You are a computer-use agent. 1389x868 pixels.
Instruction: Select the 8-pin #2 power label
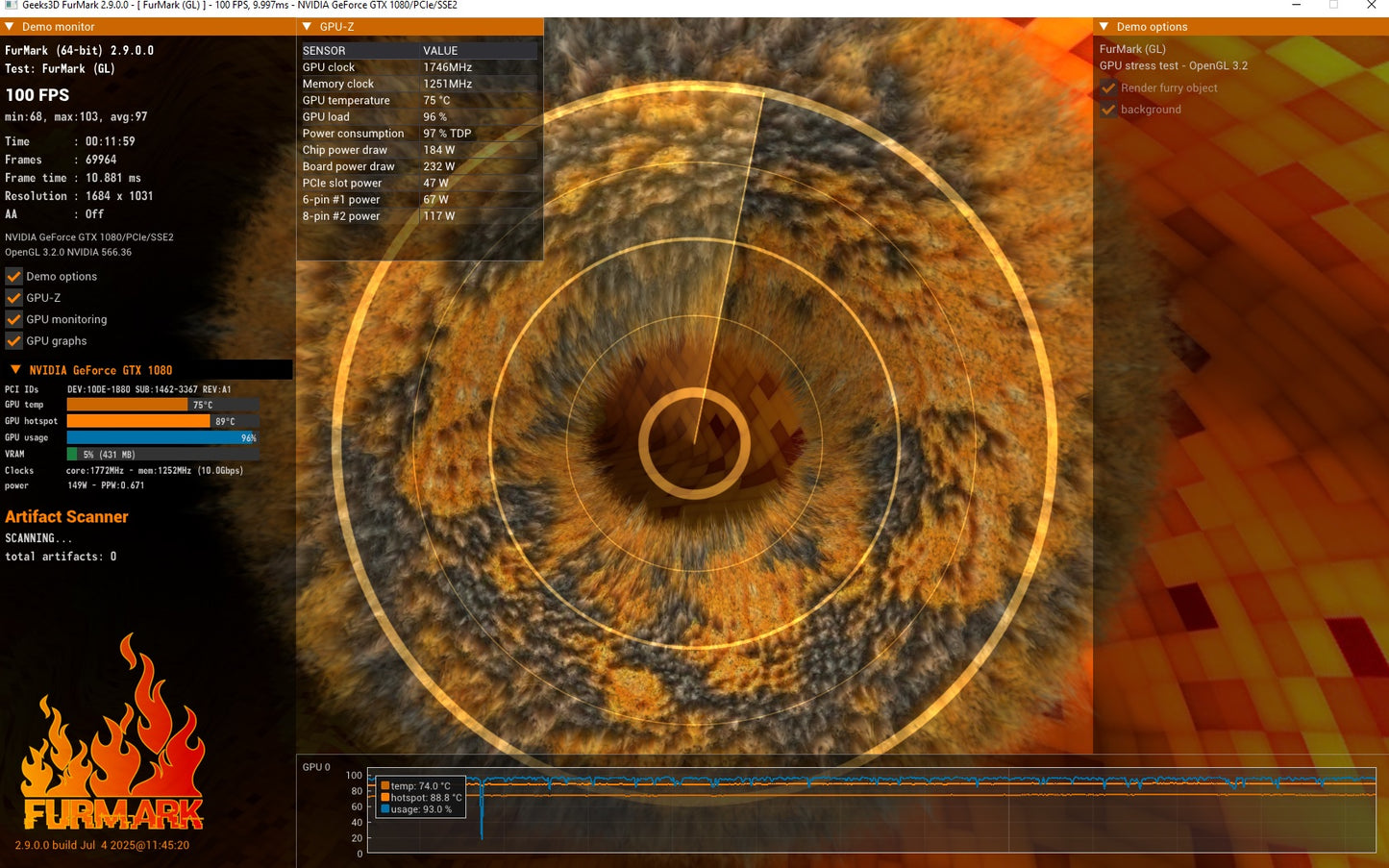(341, 216)
